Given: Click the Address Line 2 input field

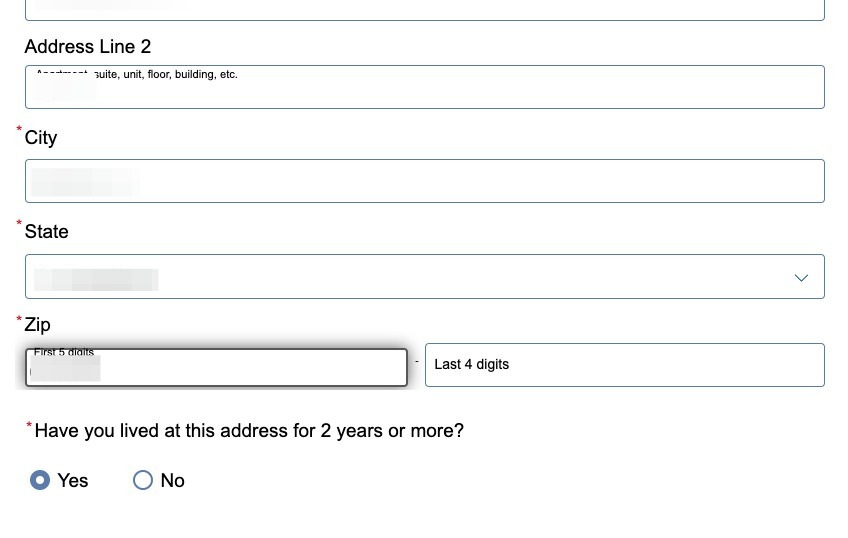Looking at the screenshot, I should 424,91.
